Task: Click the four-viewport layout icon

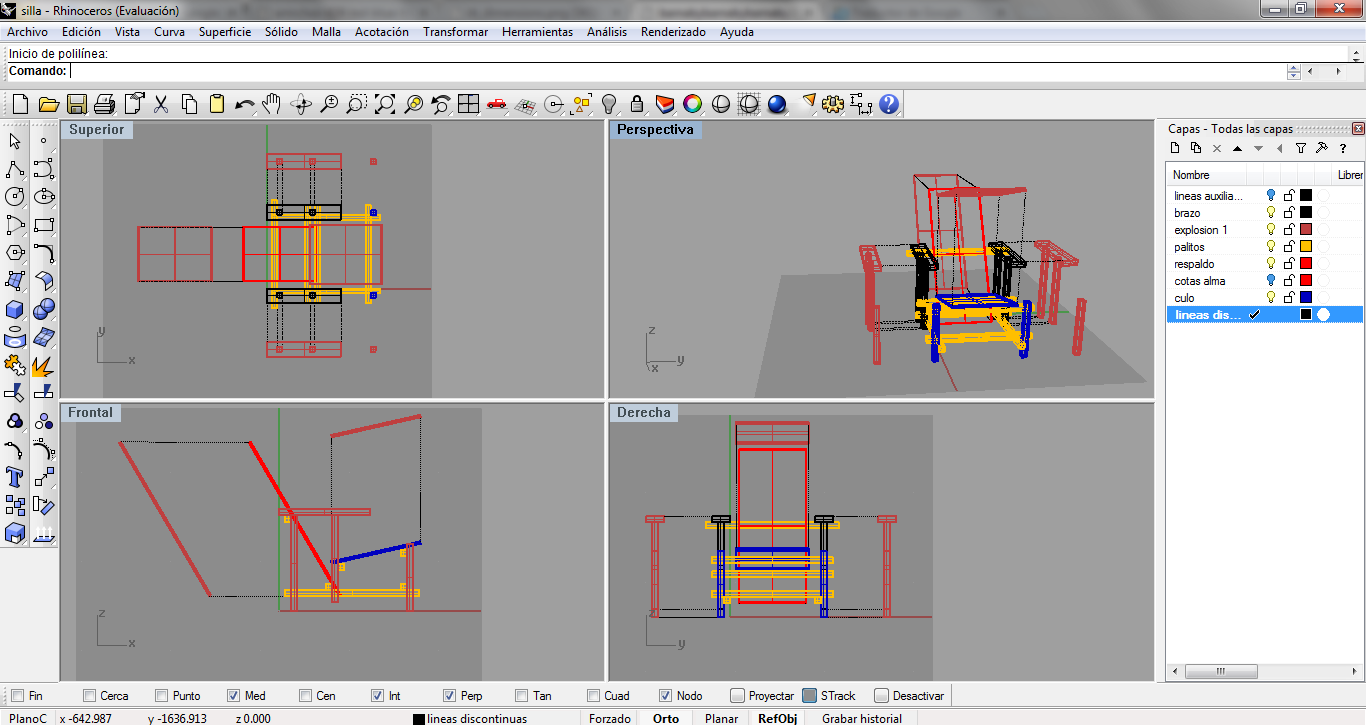Action: 469,104
